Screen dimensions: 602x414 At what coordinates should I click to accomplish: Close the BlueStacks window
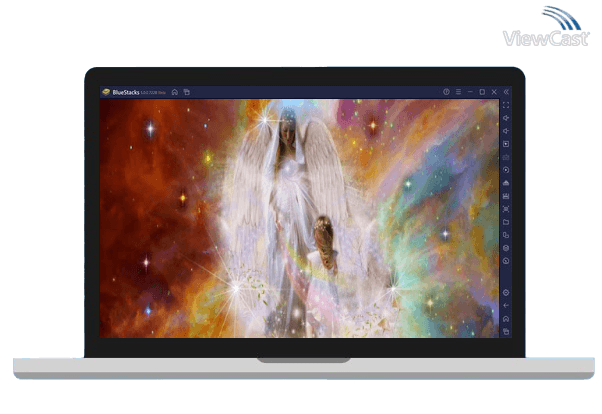pos(494,92)
